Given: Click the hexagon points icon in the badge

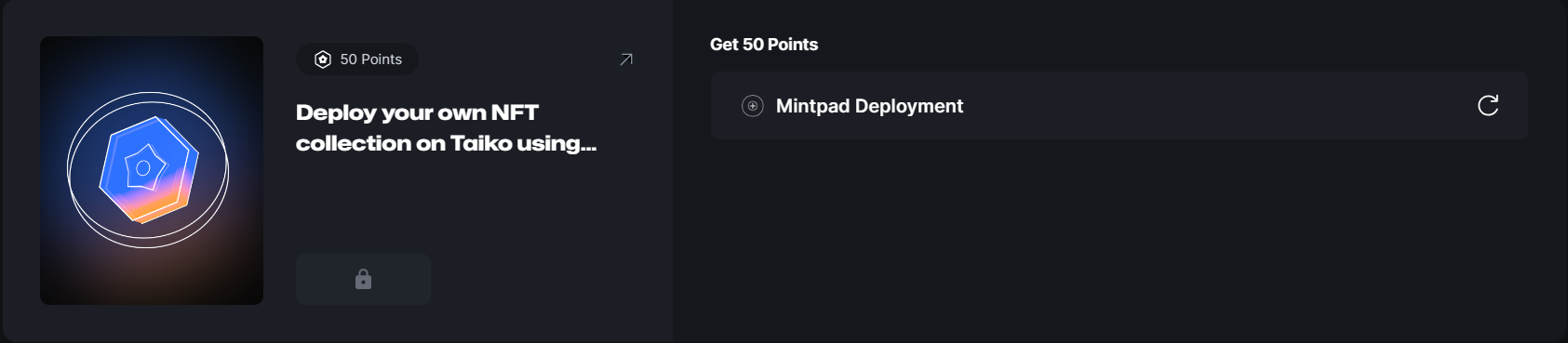Looking at the screenshot, I should [323, 59].
